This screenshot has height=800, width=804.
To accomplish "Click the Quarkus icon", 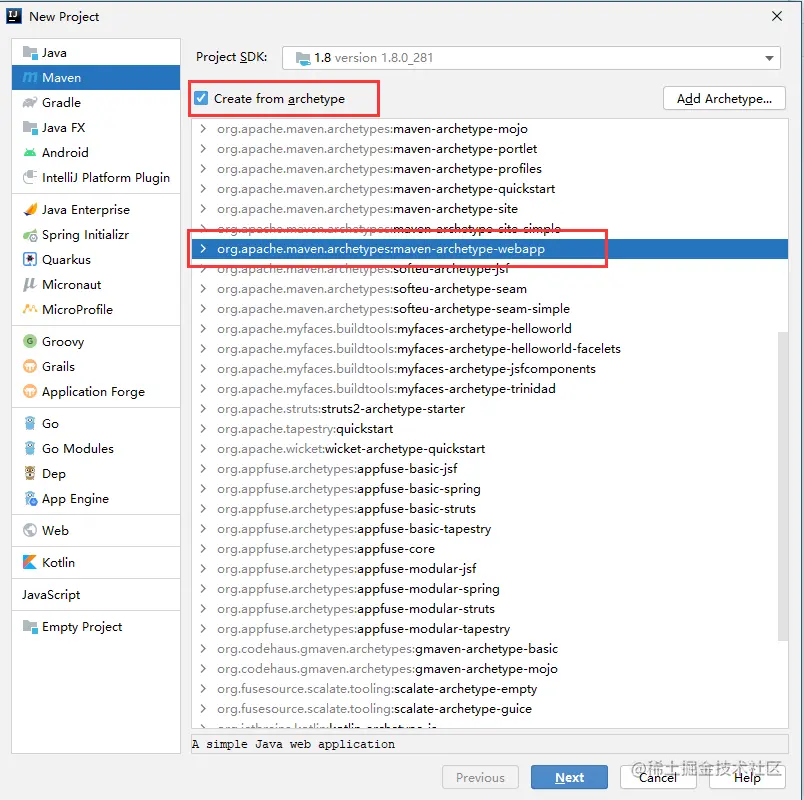I will 30,259.
